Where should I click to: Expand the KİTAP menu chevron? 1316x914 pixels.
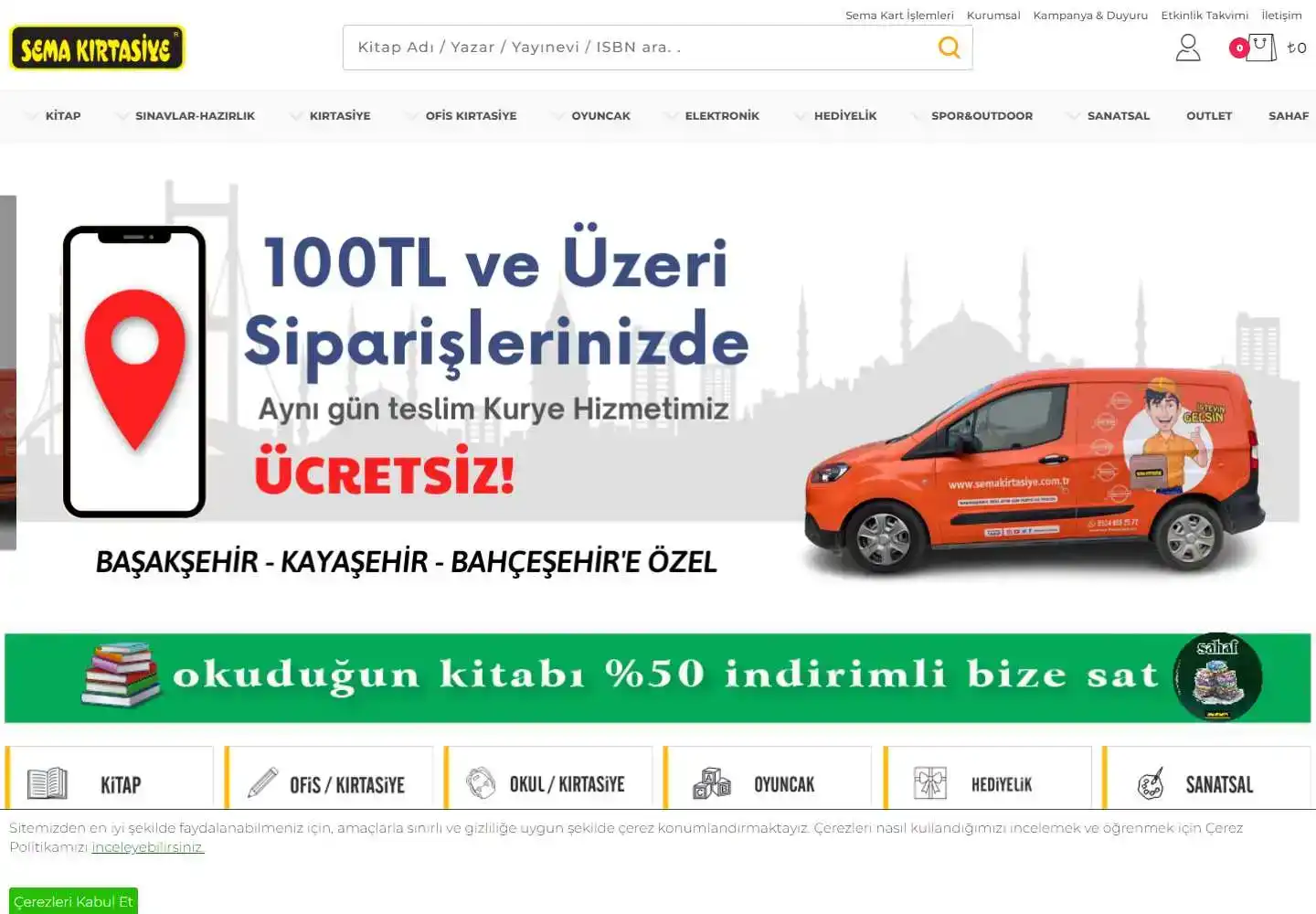33,116
